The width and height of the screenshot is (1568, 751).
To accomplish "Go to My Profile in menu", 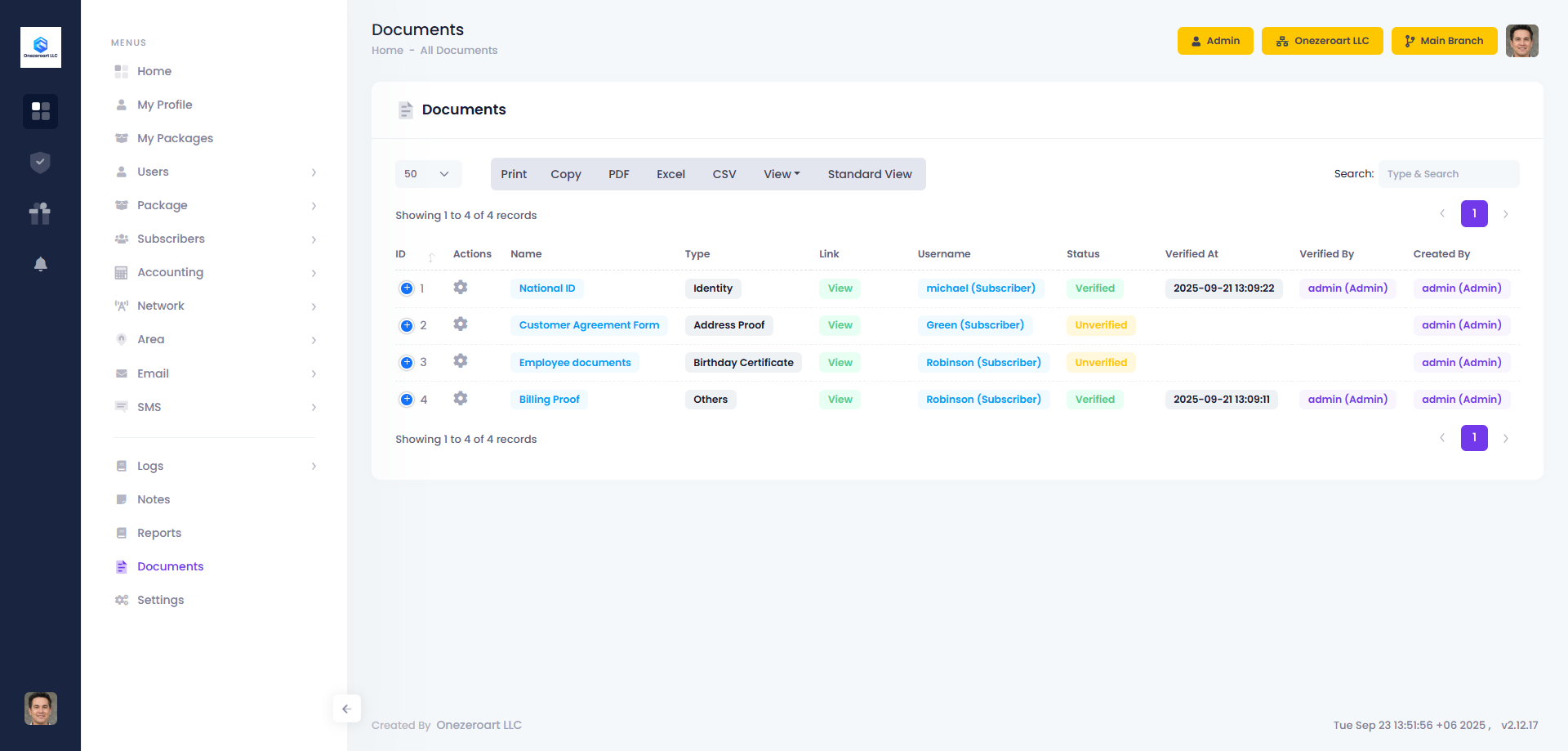I will point(164,105).
